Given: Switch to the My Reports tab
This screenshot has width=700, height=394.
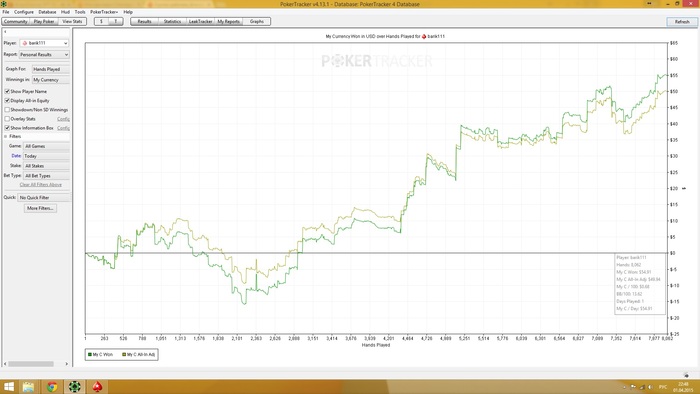Looking at the screenshot, I should 229,21.
